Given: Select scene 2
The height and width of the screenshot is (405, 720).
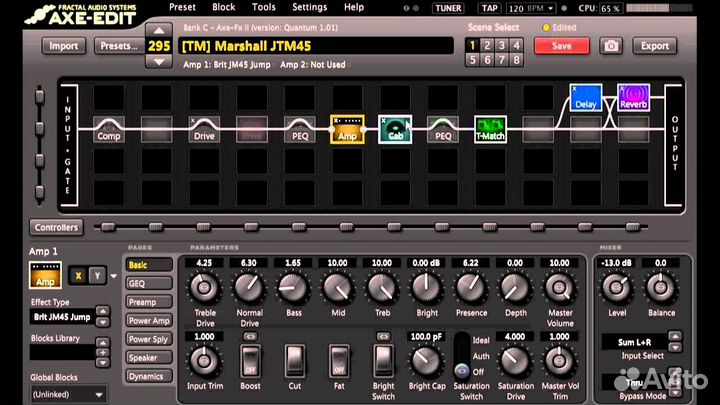Looking at the screenshot, I should tap(487, 45).
